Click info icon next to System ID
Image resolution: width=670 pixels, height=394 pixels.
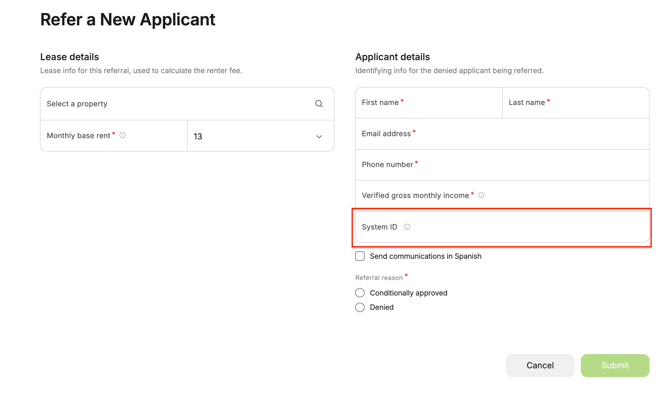point(407,227)
